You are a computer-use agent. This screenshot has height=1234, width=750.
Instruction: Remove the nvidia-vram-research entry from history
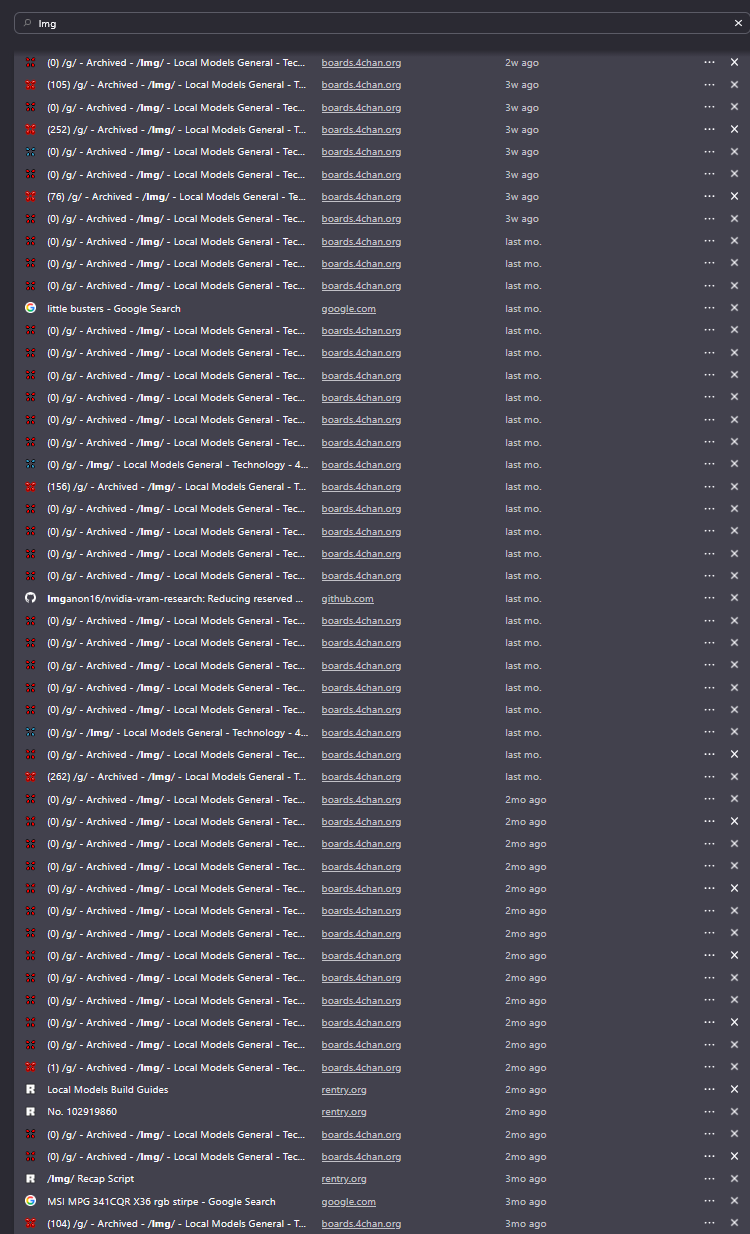[x=734, y=598]
